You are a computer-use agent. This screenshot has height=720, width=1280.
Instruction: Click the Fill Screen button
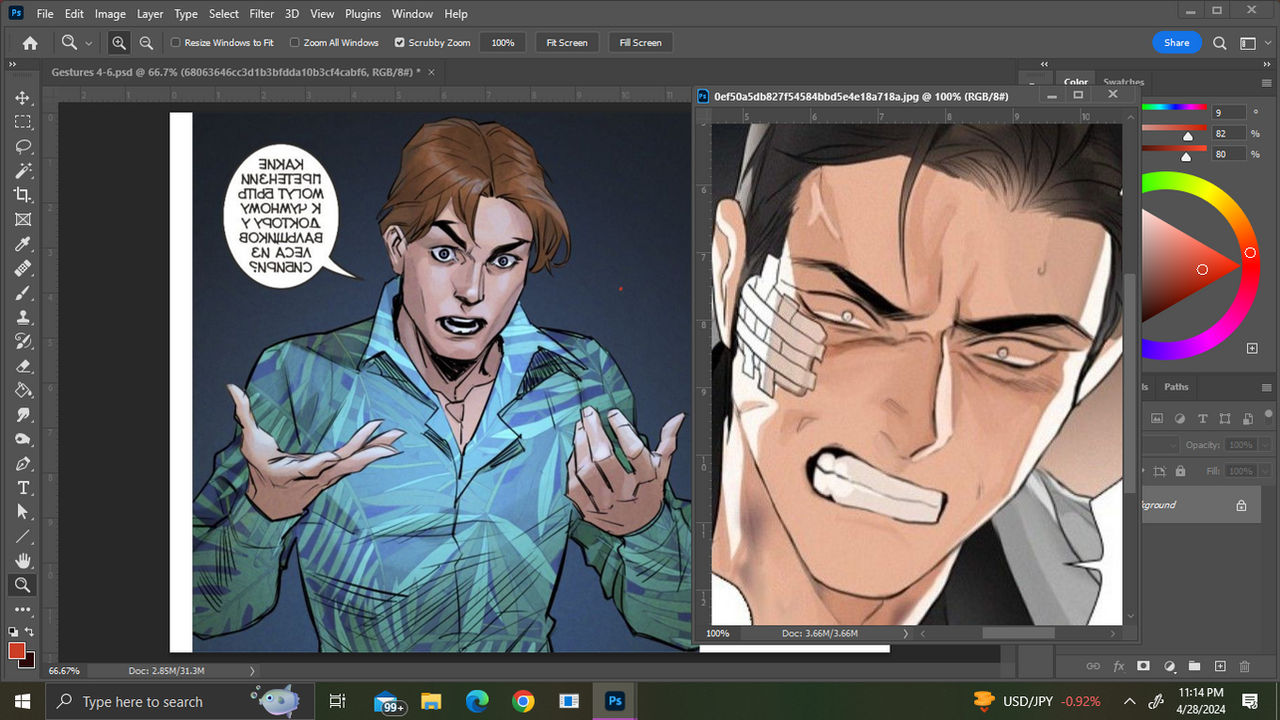click(641, 43)
